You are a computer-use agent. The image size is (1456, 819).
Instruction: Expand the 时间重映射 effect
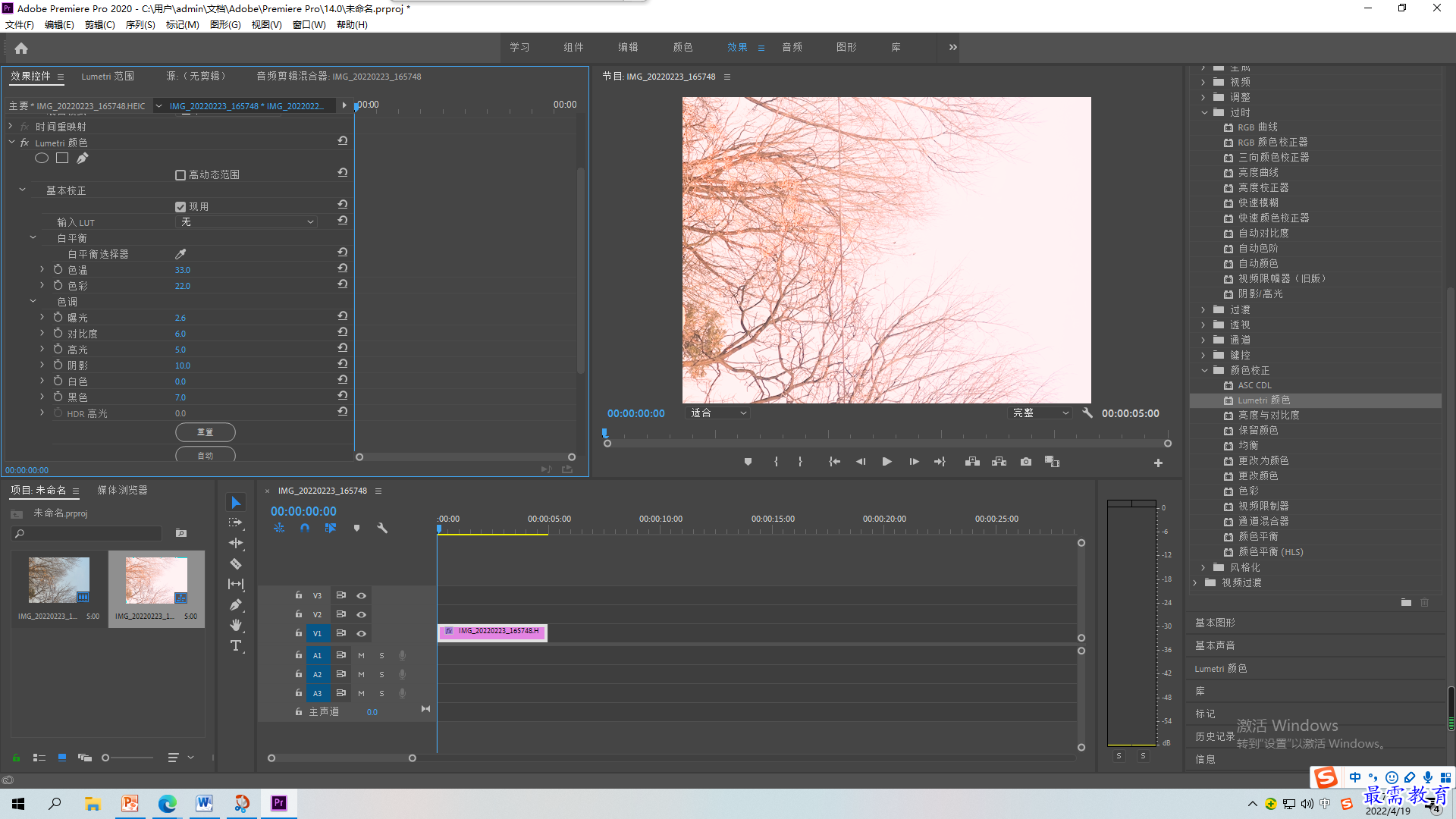point(11,127)
